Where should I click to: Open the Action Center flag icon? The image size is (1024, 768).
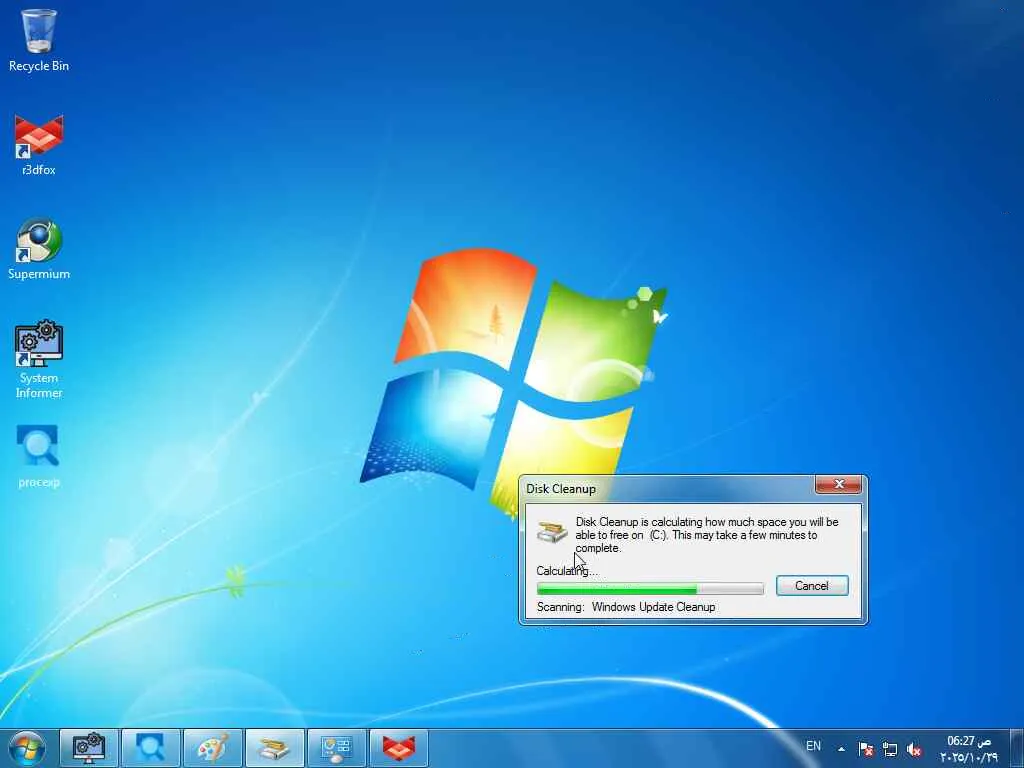[866, 749]
